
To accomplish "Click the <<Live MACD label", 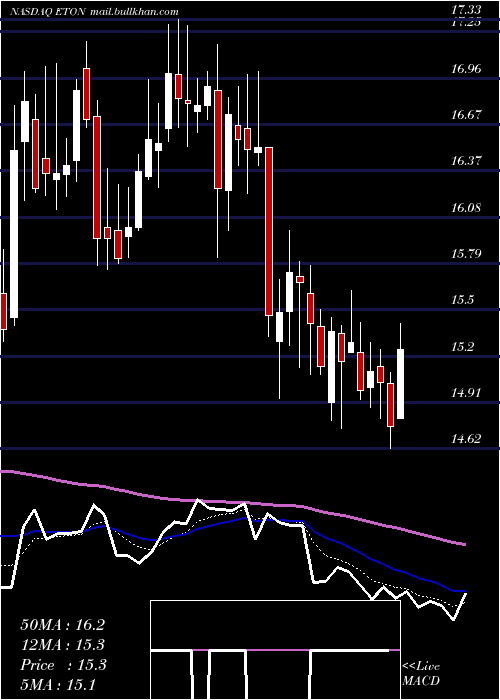I will 421,673.
